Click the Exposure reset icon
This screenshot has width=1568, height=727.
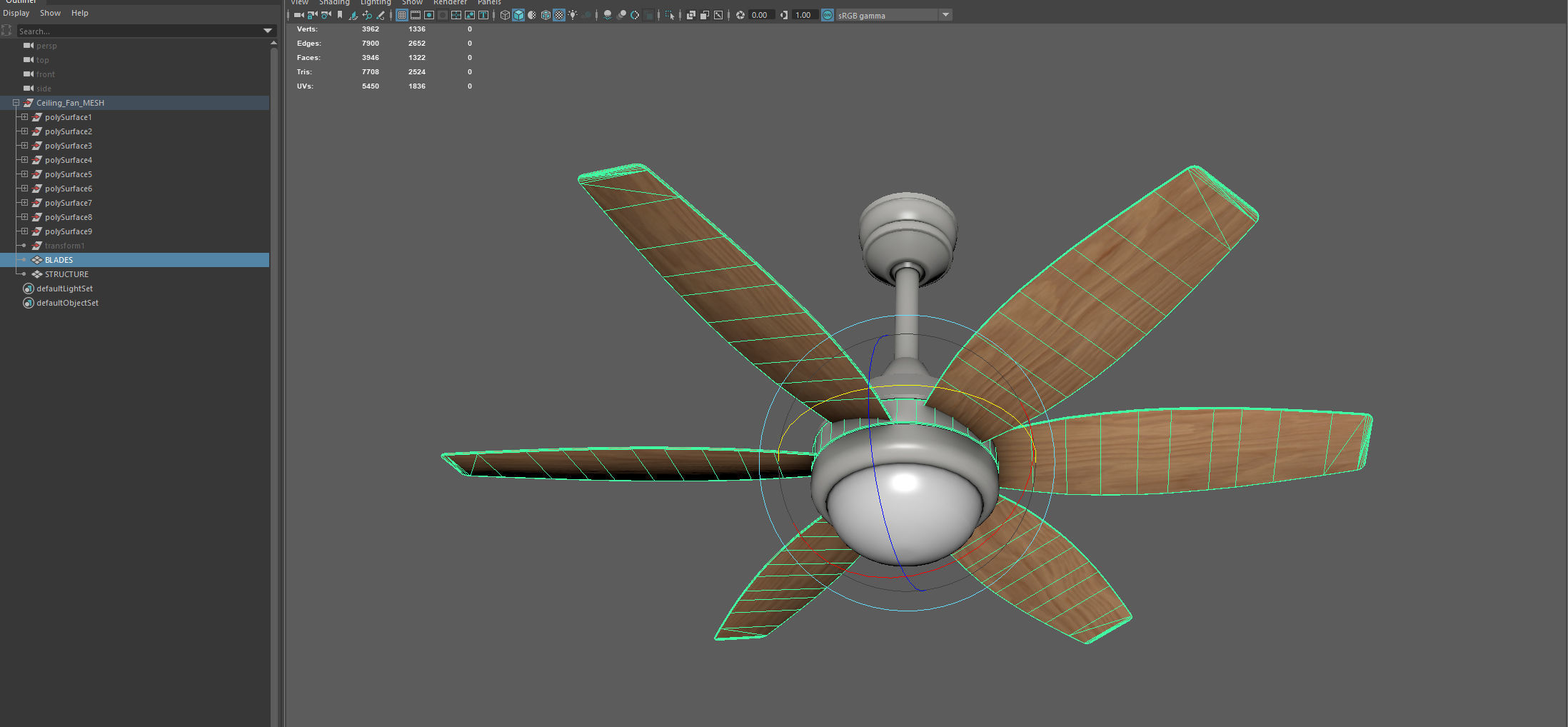pos(740,15)
